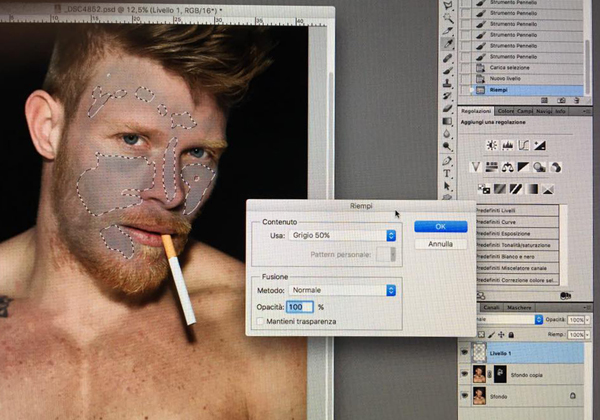Open the layer Riemp fill slider arrow

point(587,335)
